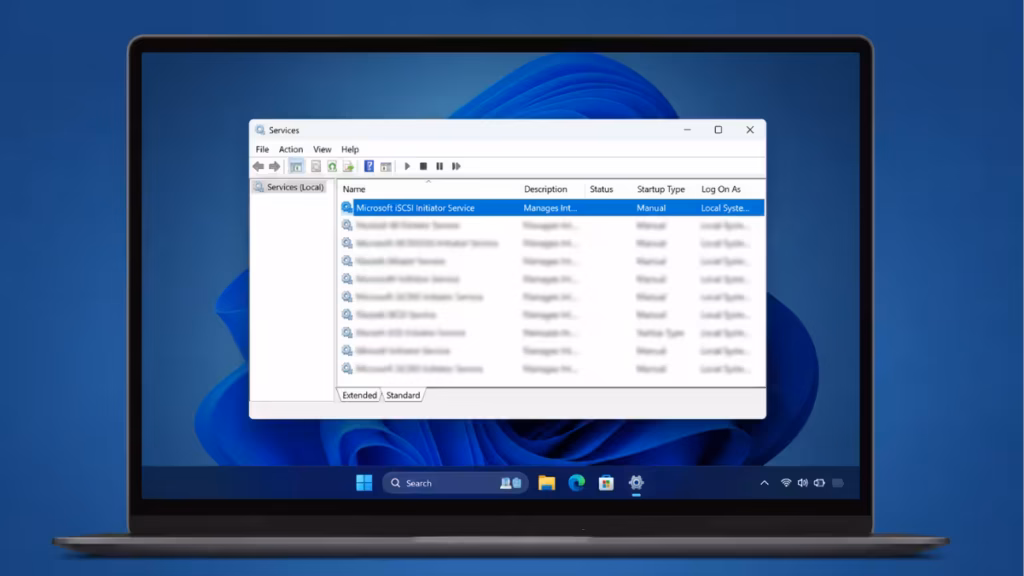Launch Microsoft Edge from the taskbar
The height and width of the screenshot is (576, 1024).
point(576,483)
